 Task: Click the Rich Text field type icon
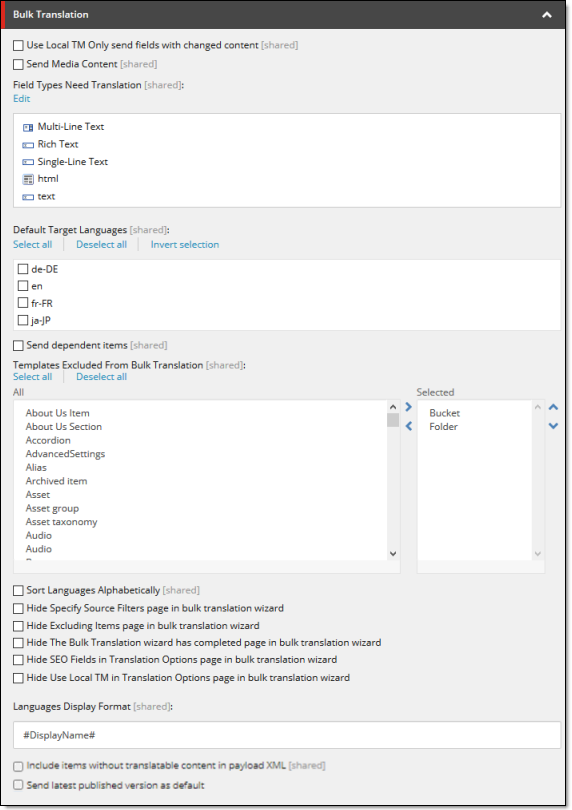[x=28, y=145]
